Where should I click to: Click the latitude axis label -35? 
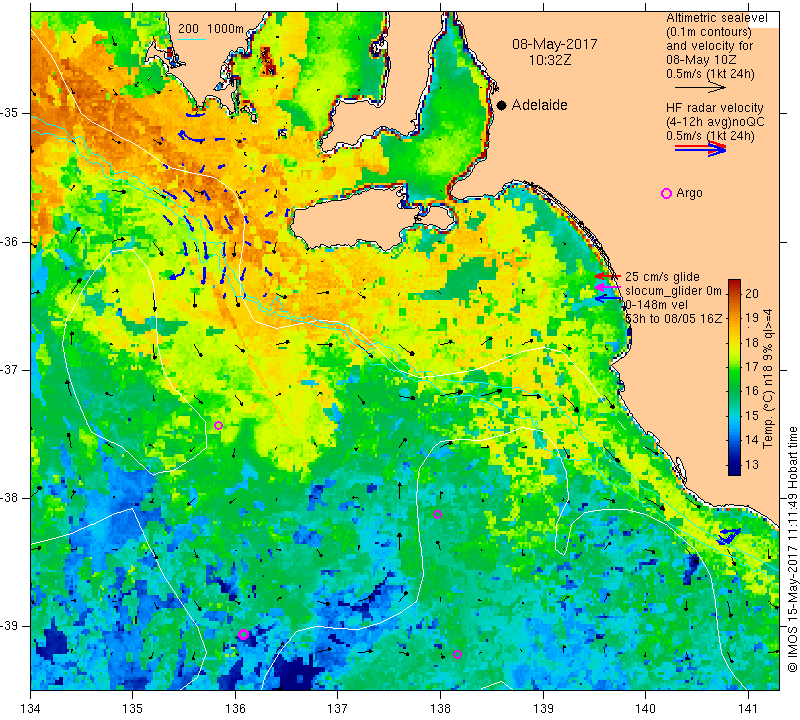click(11, 113)
